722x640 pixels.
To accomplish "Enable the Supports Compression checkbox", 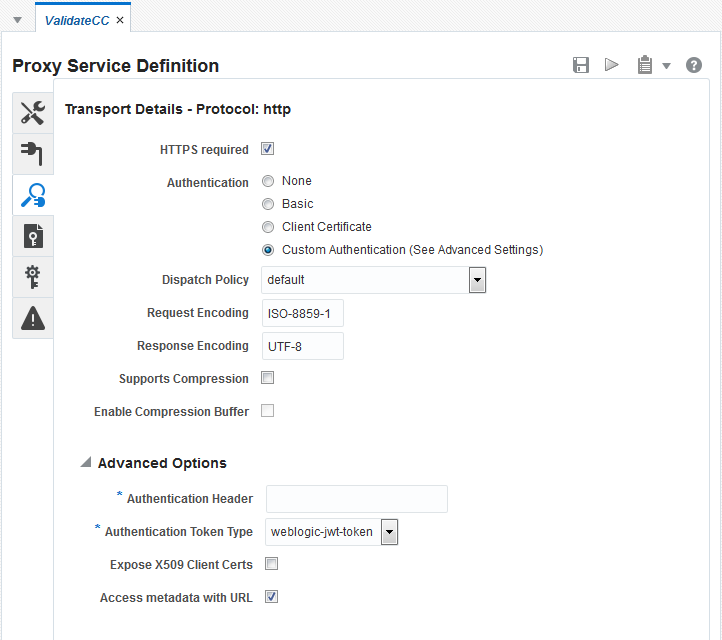I will [268, 379].
